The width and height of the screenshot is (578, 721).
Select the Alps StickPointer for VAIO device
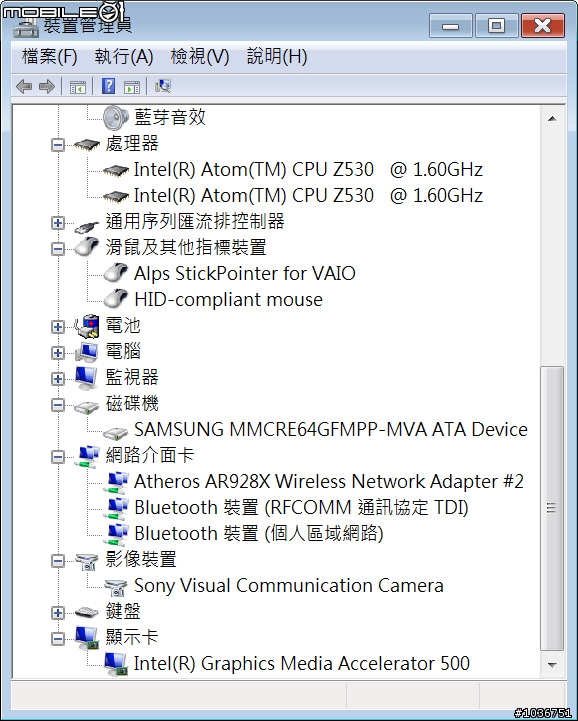(245, 274)
